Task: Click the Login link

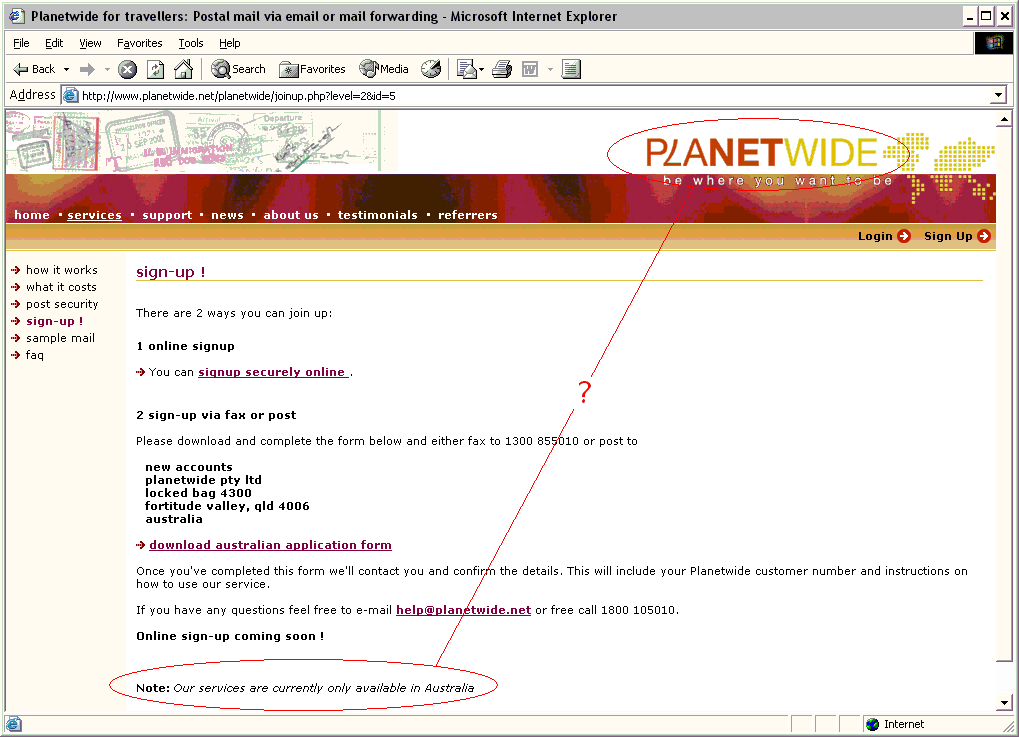Action: [875, 236]
